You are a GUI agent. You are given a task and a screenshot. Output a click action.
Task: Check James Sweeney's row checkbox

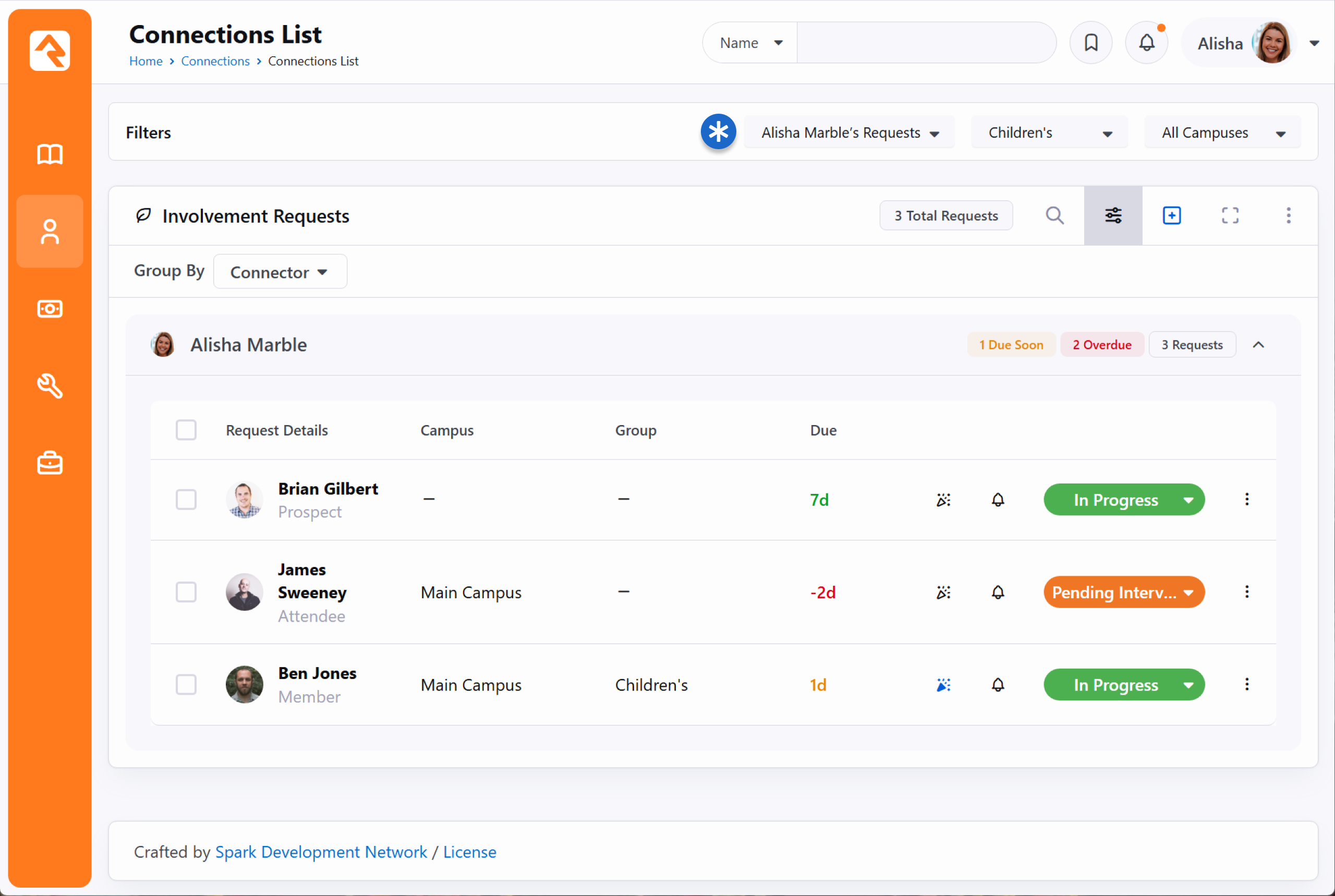point(186,592)
